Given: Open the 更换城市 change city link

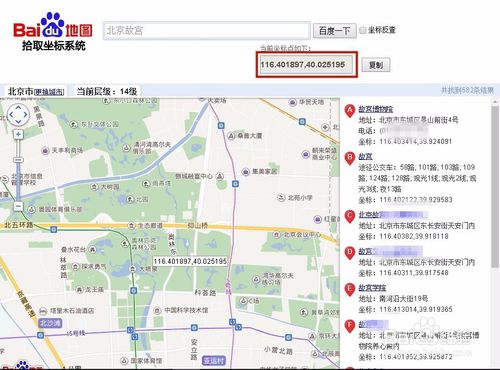Looking at the screenshot, I should [49, 92].
